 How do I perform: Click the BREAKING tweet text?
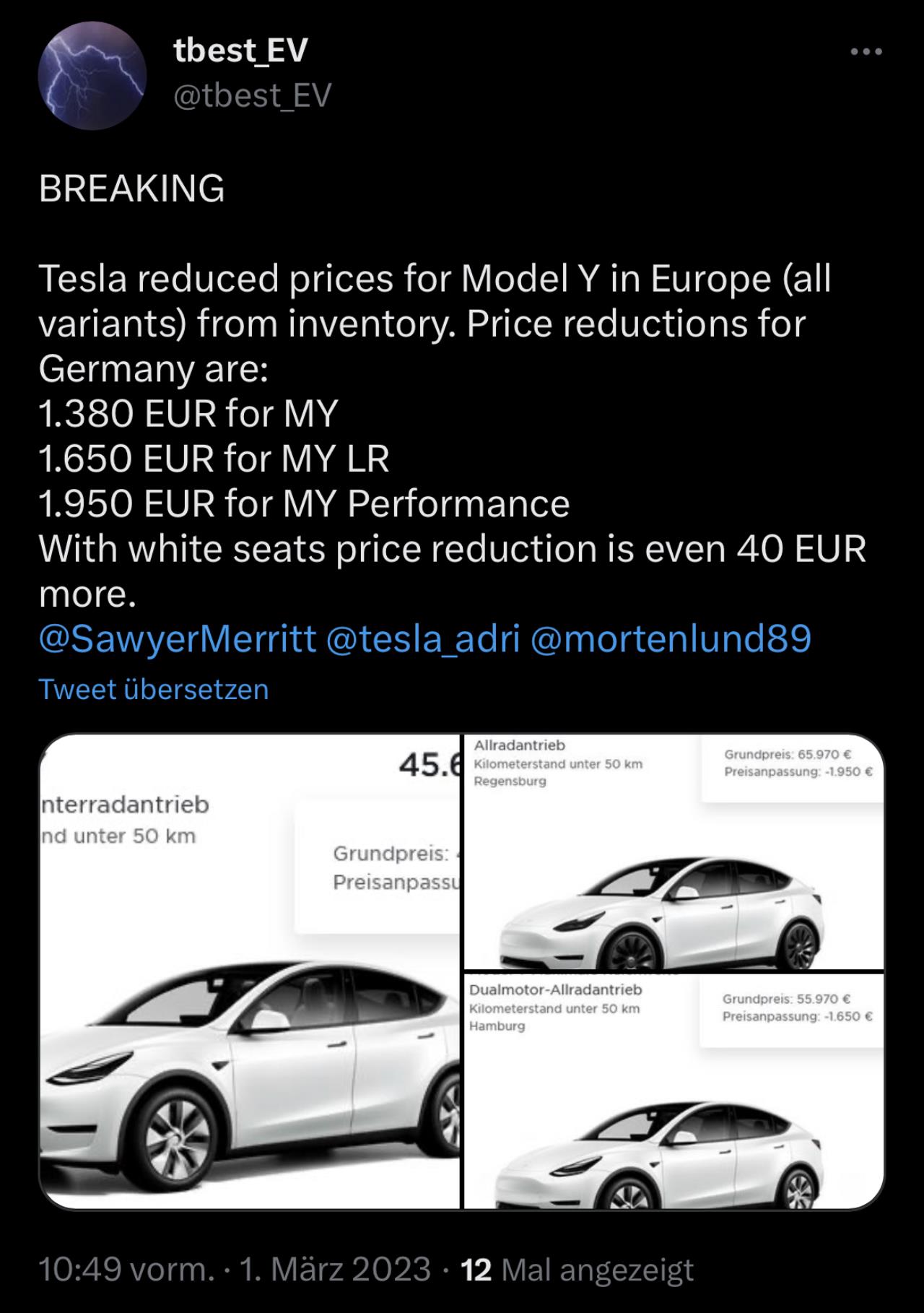click(131, 188)
